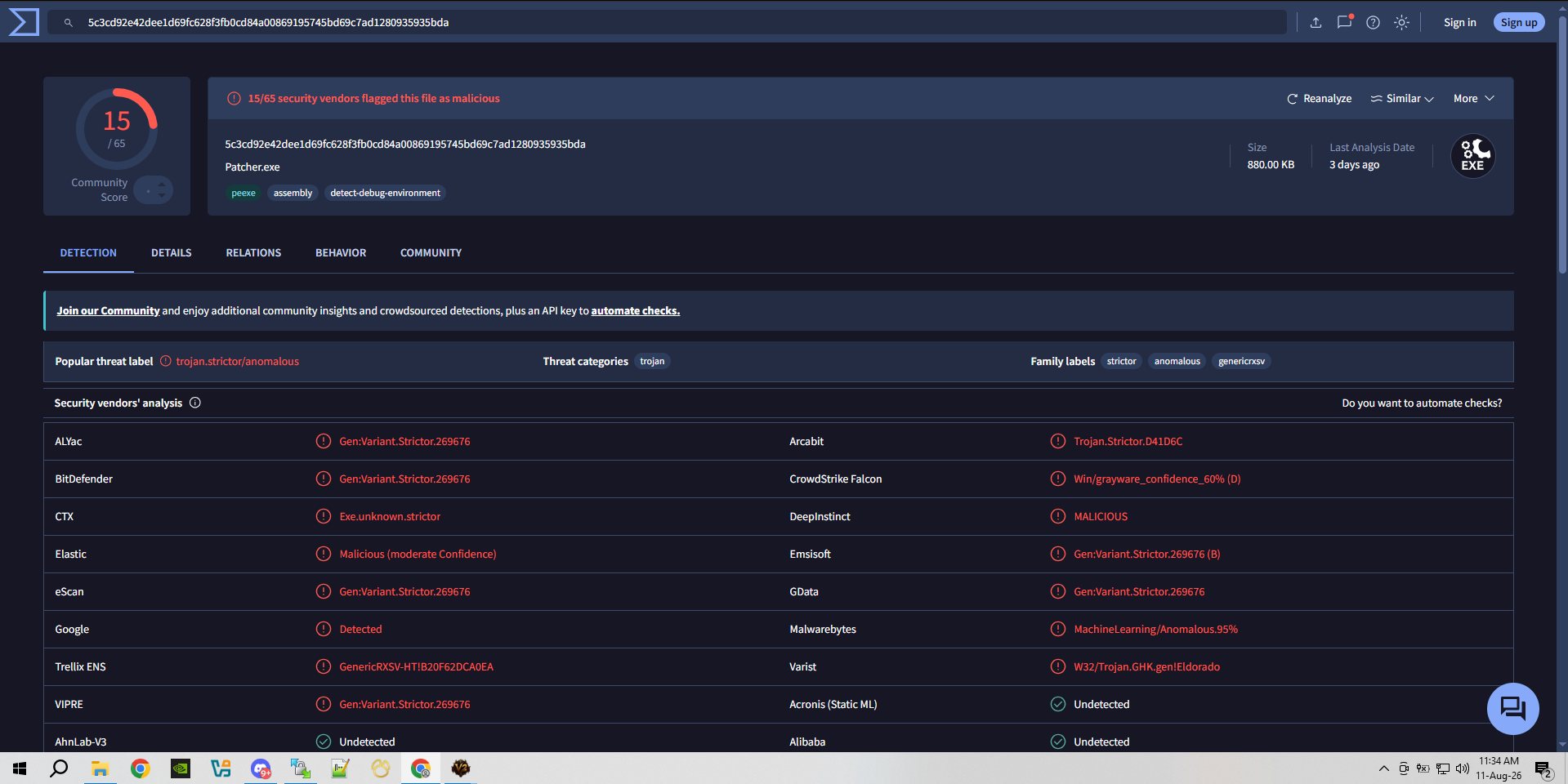Click the alert icon in the DeepInstinct row
The image size is (1568, 784).
[1058, 517]
